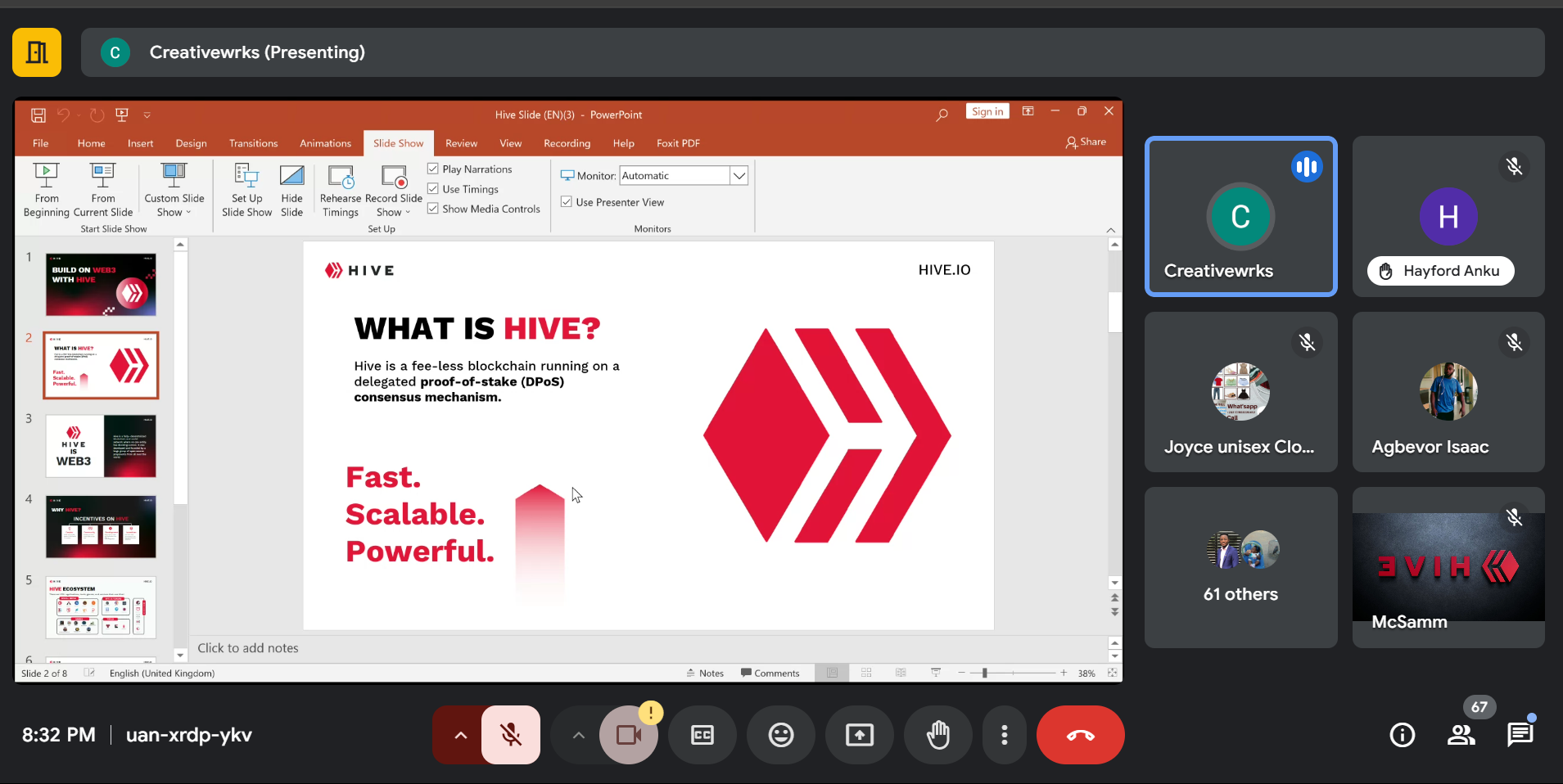Viewport: 1563px width, 784px height.
Task: Start slide show From Current Slide
Action: coord(103,190)
